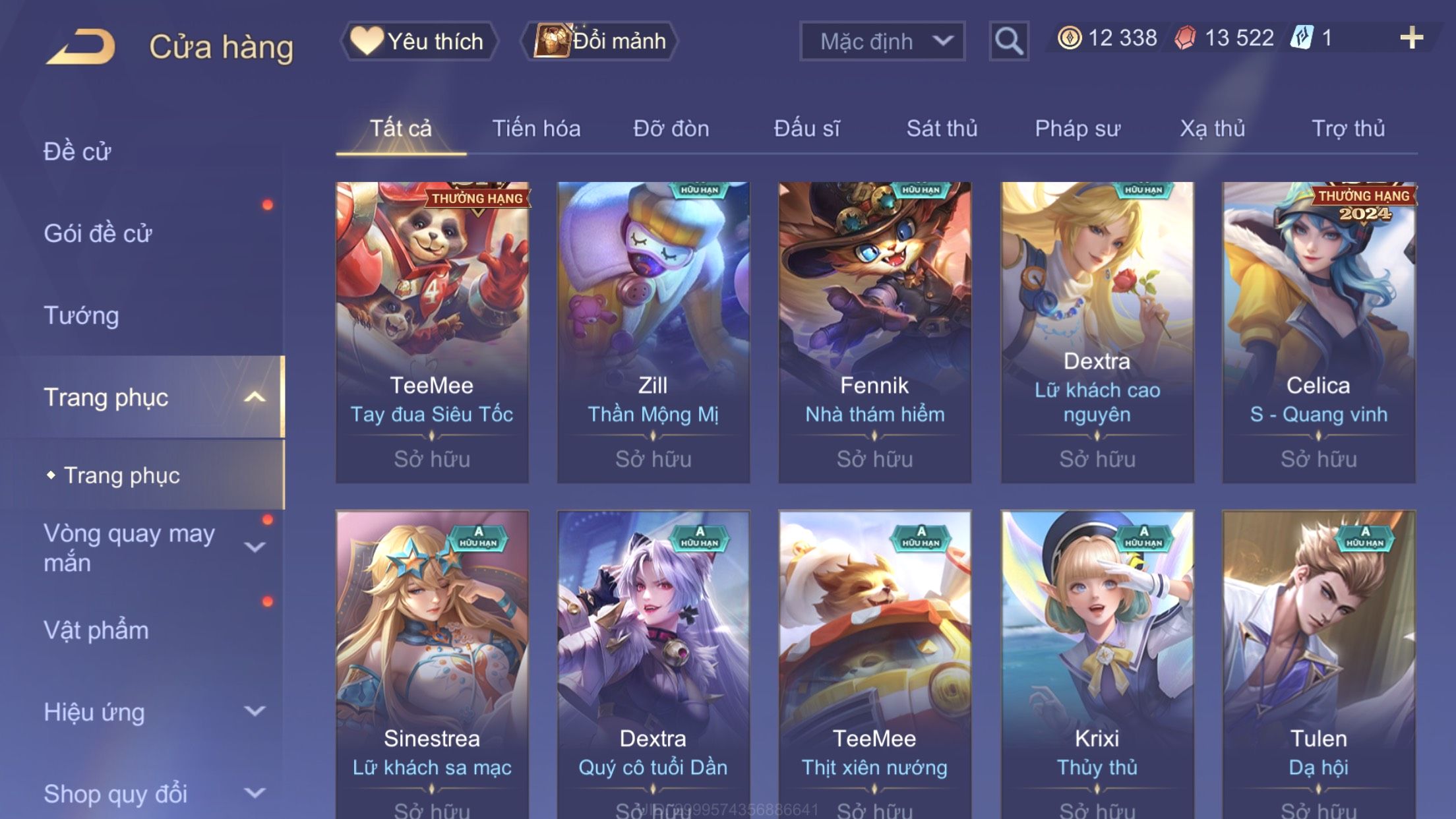This screenshot has height=819, width=1456.
Task: Click the blue voucher ticket icon
Action: tap(1302, 38)
